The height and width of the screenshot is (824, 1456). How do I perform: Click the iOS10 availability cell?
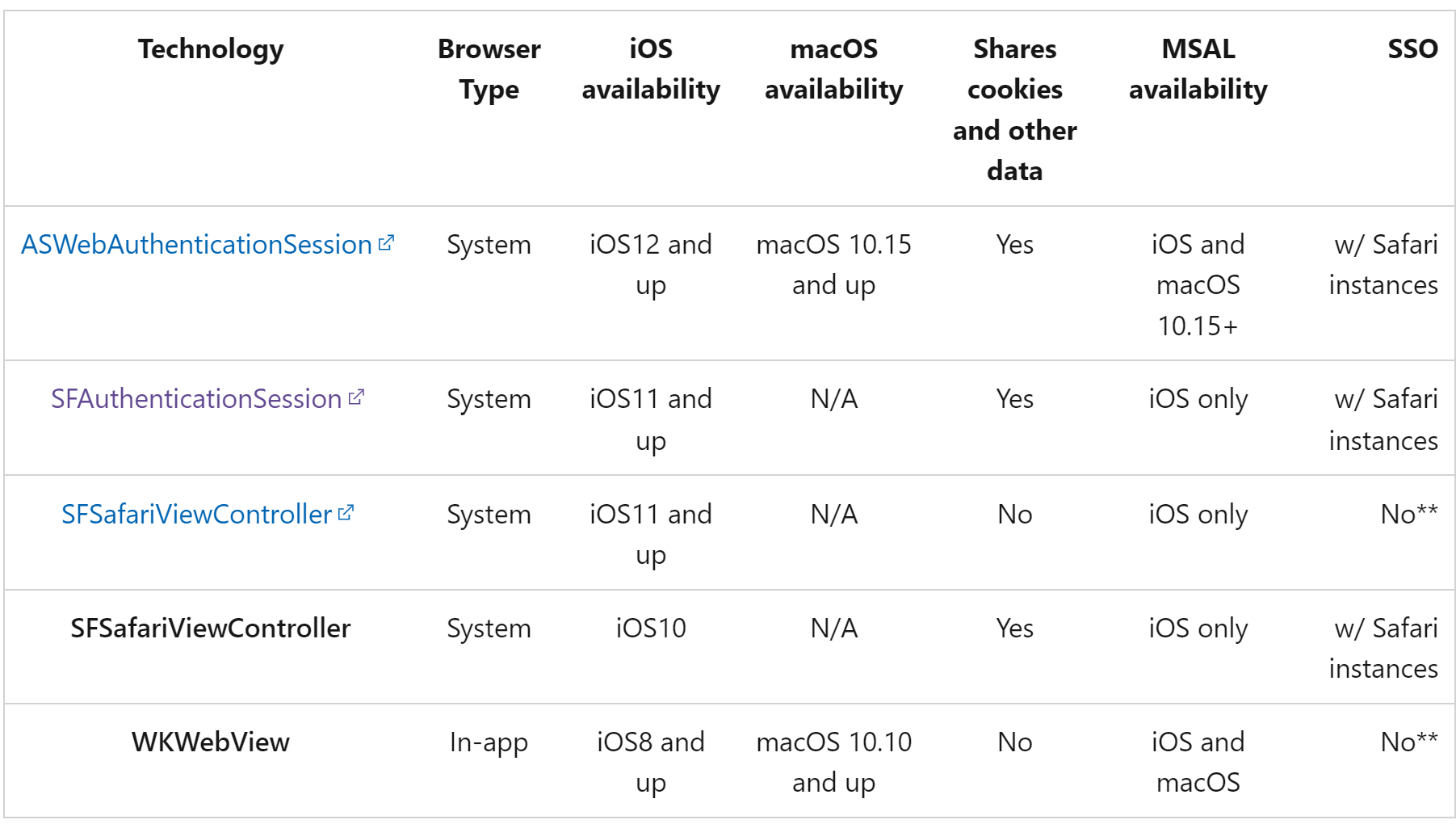pyautogui.click(x=651, y=628)
